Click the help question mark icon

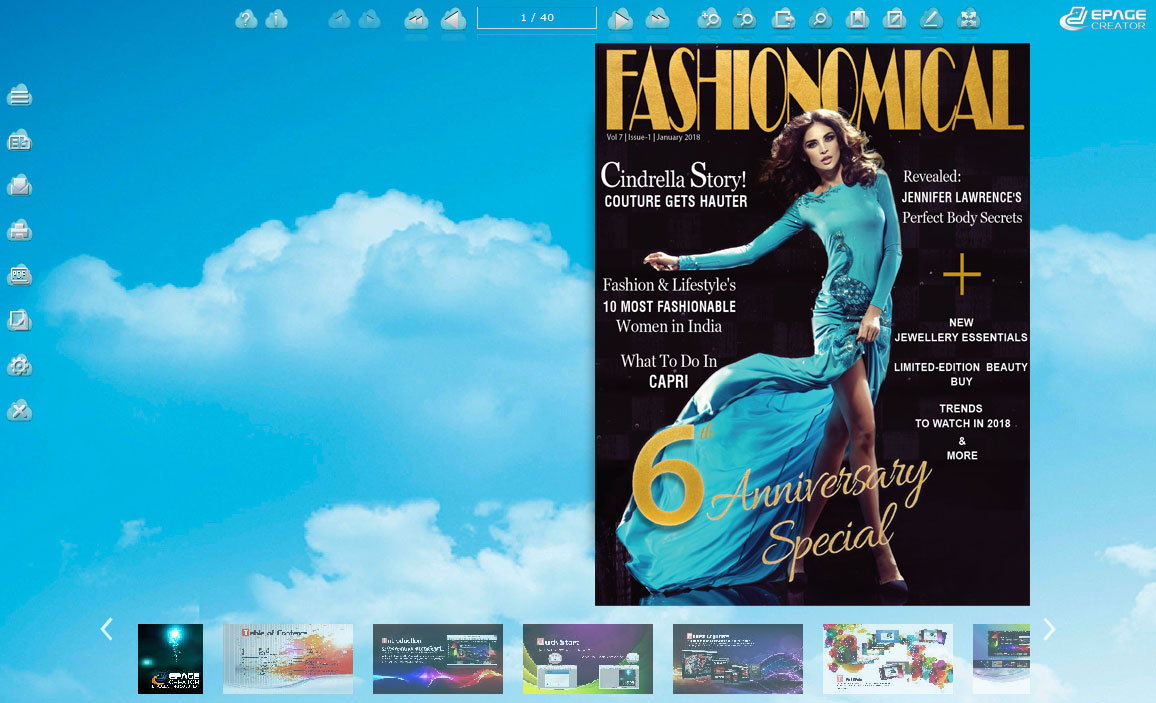pyautogui.click(x=246, y=19)
